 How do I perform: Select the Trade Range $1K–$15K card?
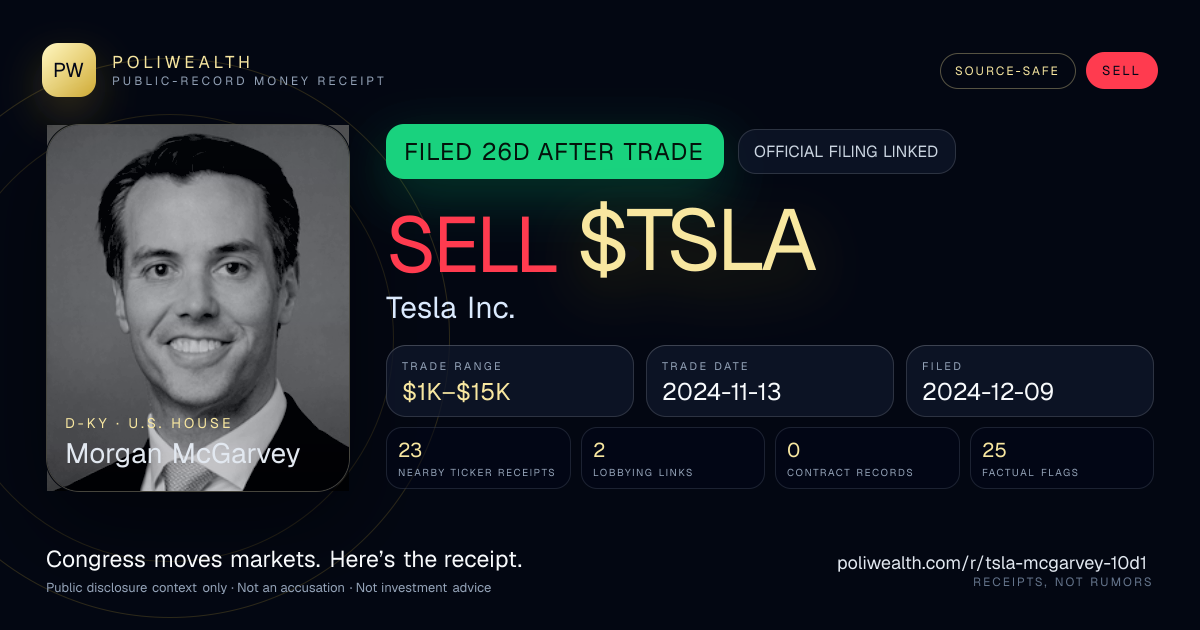(x=510, y=381)
